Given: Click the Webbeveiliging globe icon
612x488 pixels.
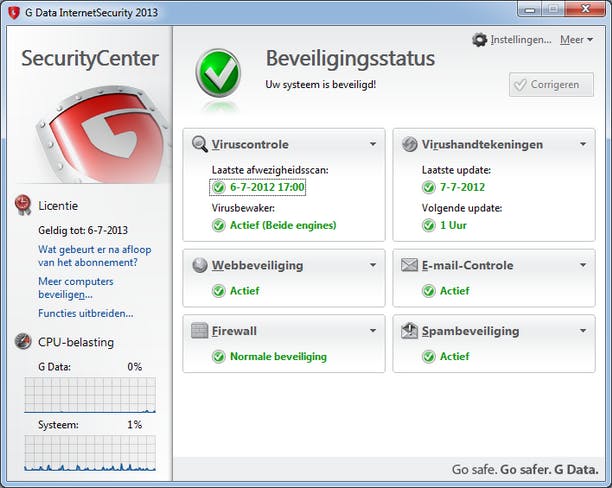Looking at the screenshot, I should (199, 265).
